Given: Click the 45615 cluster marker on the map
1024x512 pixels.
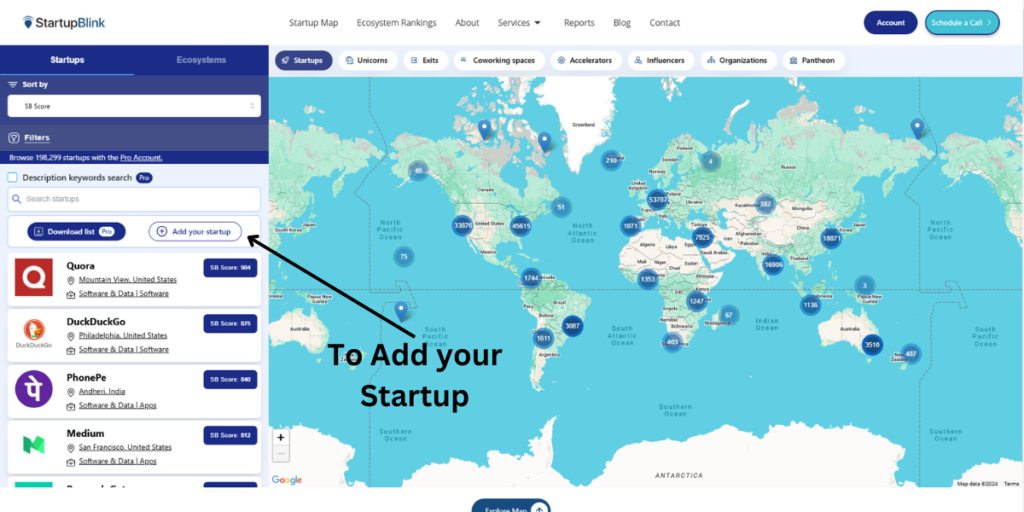Looking at the screenshot, I should click(520, 226).
